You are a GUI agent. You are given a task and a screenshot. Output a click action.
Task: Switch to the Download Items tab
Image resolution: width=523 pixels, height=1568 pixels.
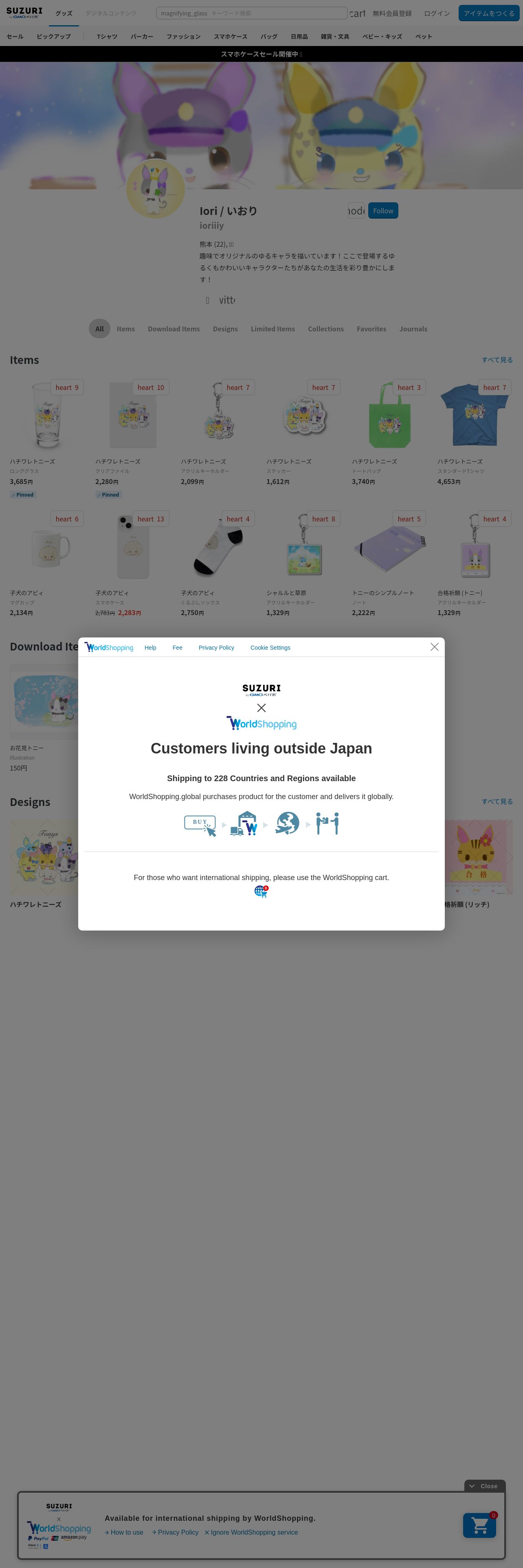tap(174, 328)
